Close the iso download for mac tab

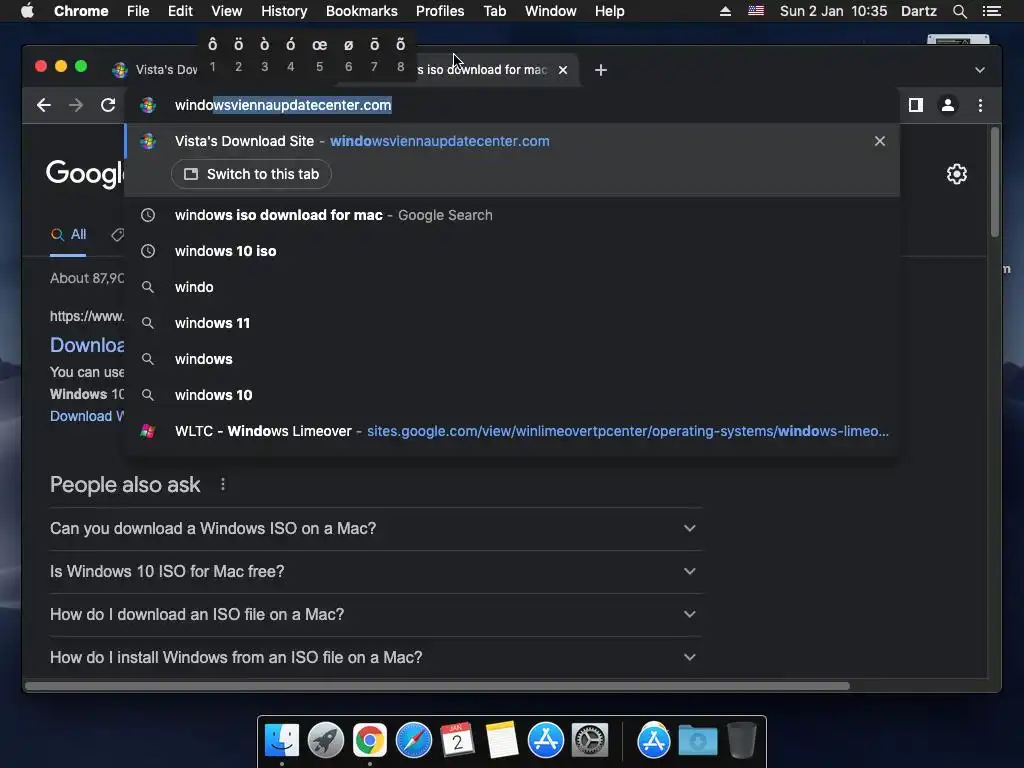tap(563, 70)
